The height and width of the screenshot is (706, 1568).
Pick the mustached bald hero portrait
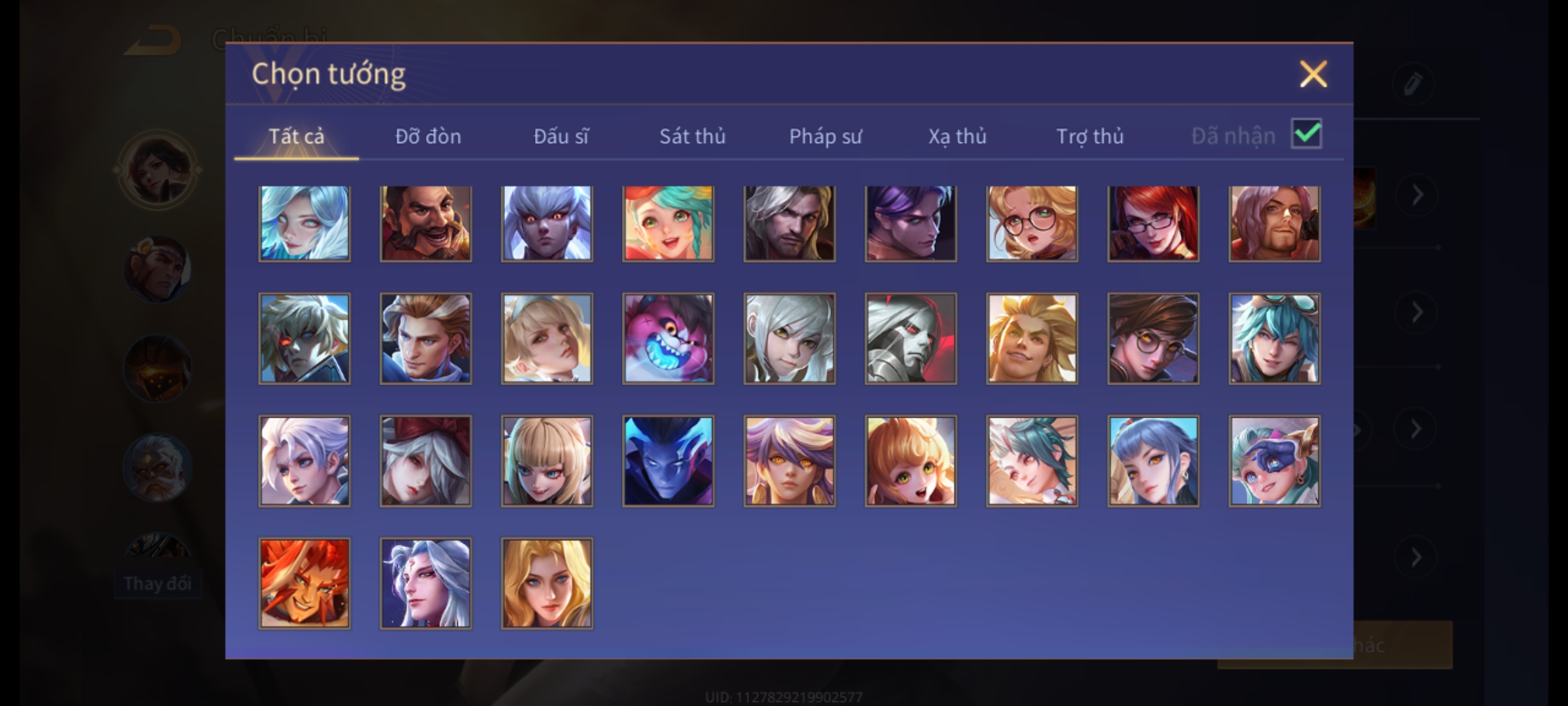425,224
